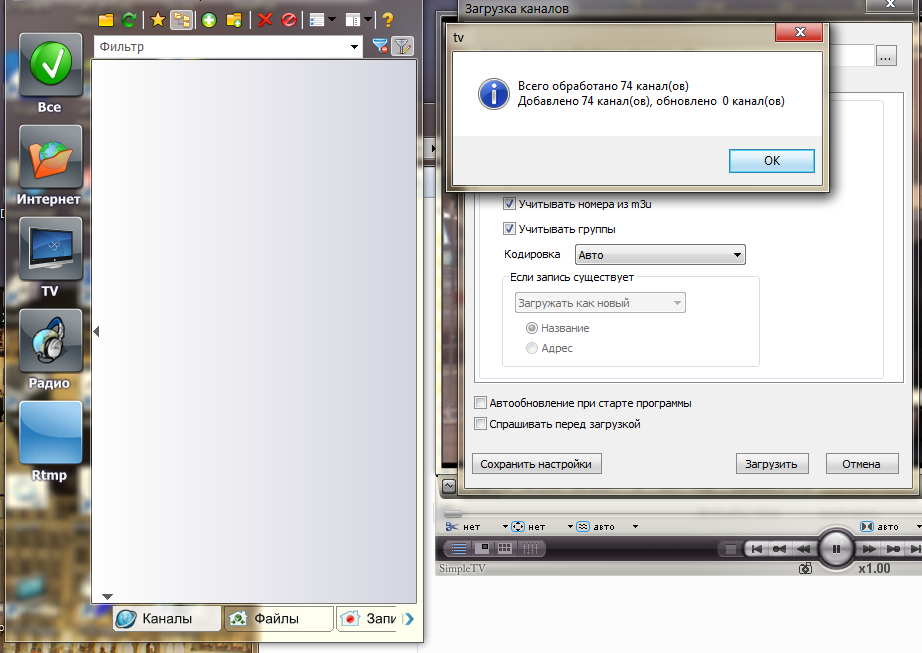Click OK in the tv message dialog
922x653 pixels.
tap(771, 160)
